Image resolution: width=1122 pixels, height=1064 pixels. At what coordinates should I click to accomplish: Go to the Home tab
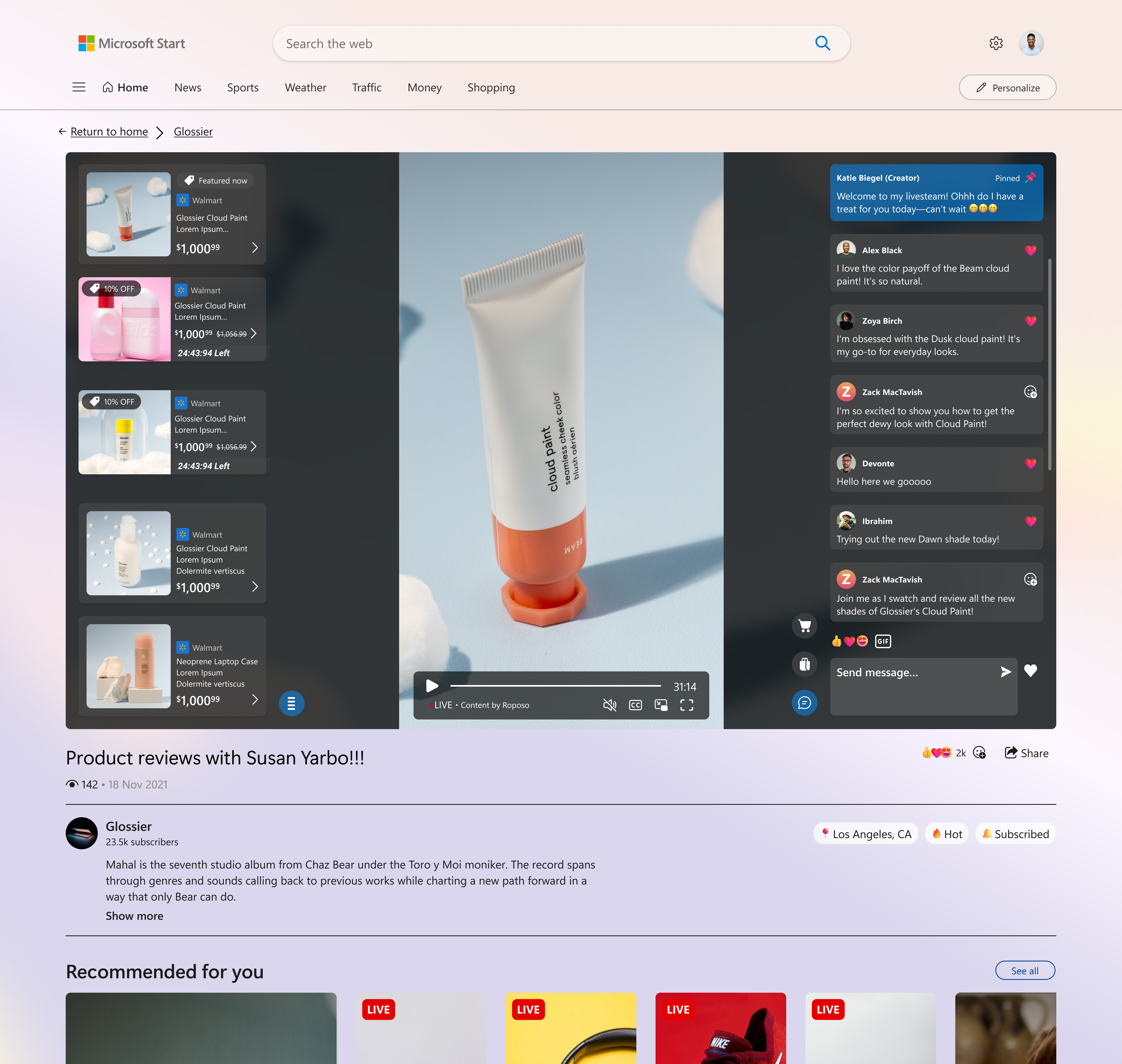click(x=125, y=87)
